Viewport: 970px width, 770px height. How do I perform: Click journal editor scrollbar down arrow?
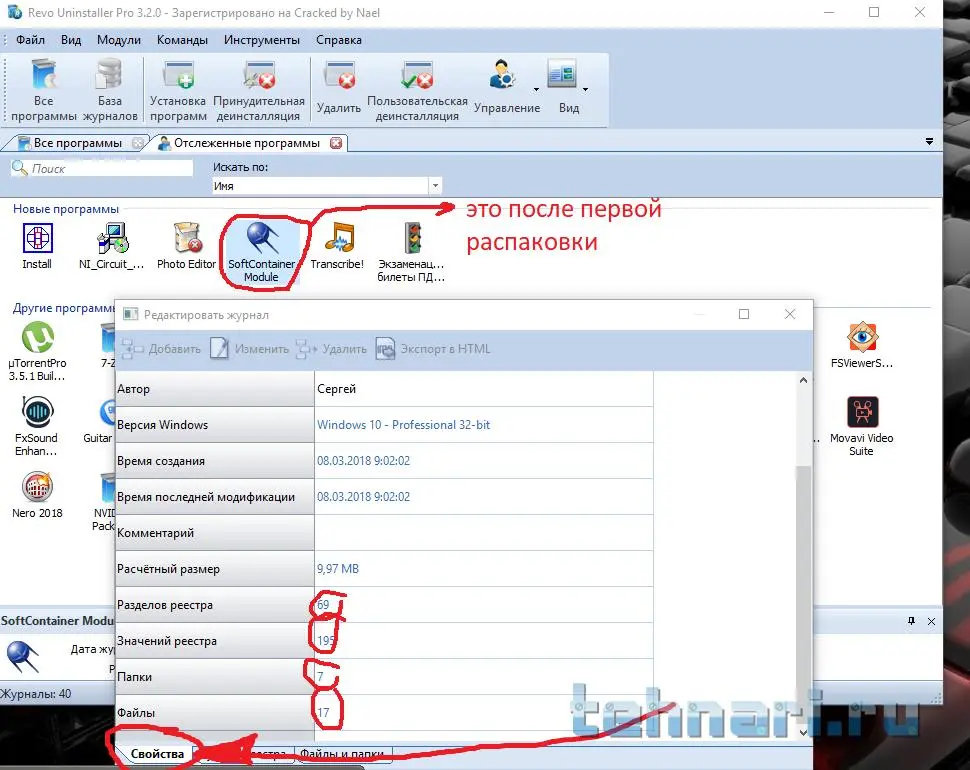pyautogui.click(x=803, y=732)
